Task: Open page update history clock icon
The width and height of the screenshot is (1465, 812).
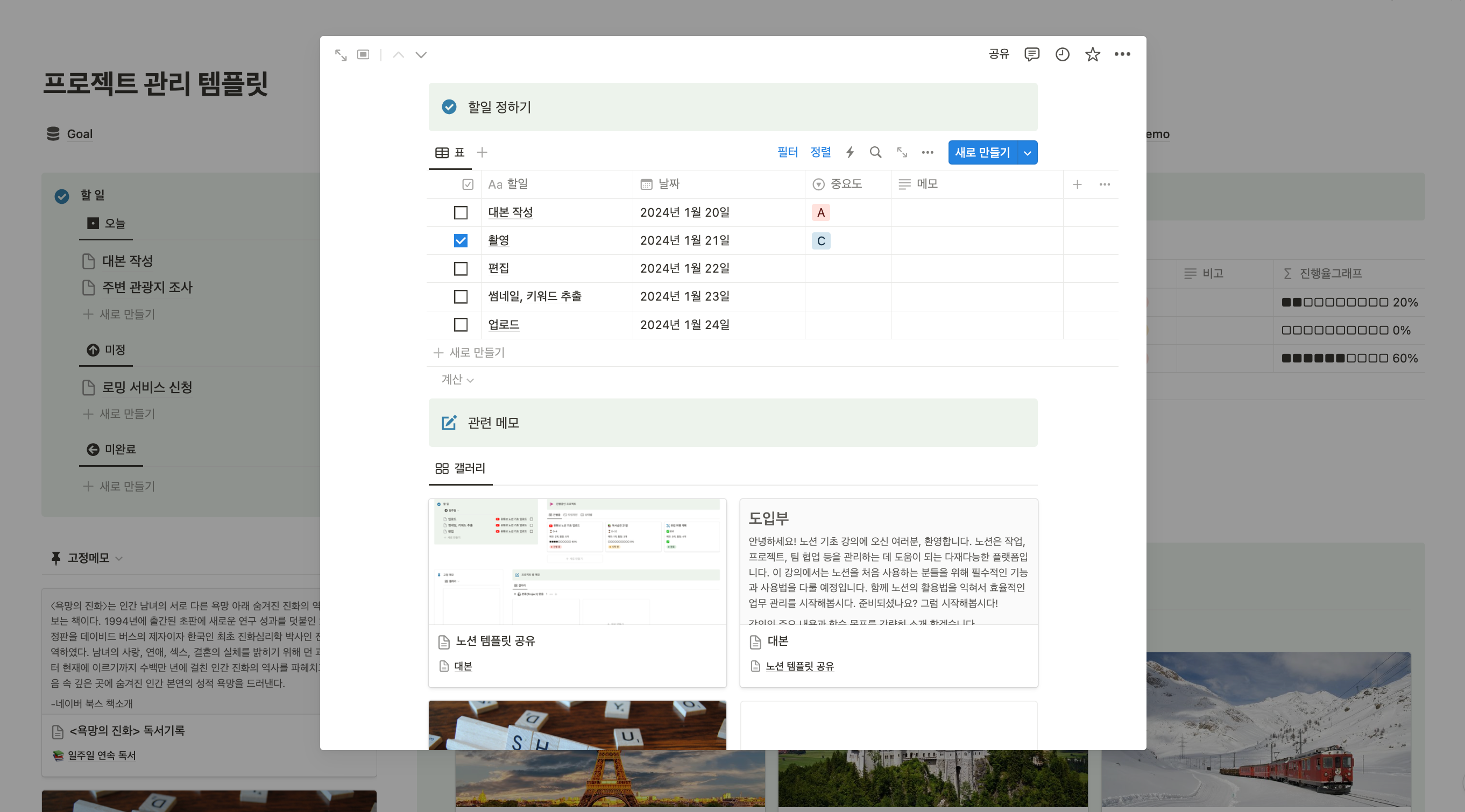Action: [1062, 54]
